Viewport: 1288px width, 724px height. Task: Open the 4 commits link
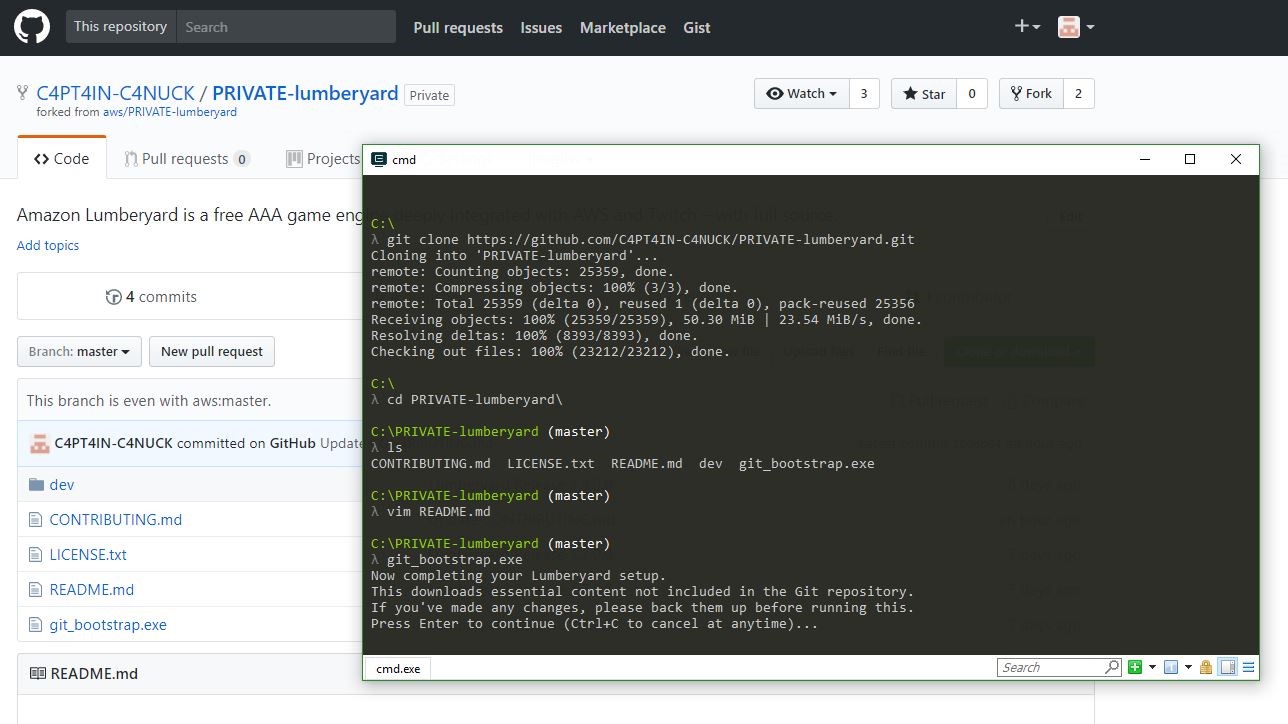click(x=151, y=297)
